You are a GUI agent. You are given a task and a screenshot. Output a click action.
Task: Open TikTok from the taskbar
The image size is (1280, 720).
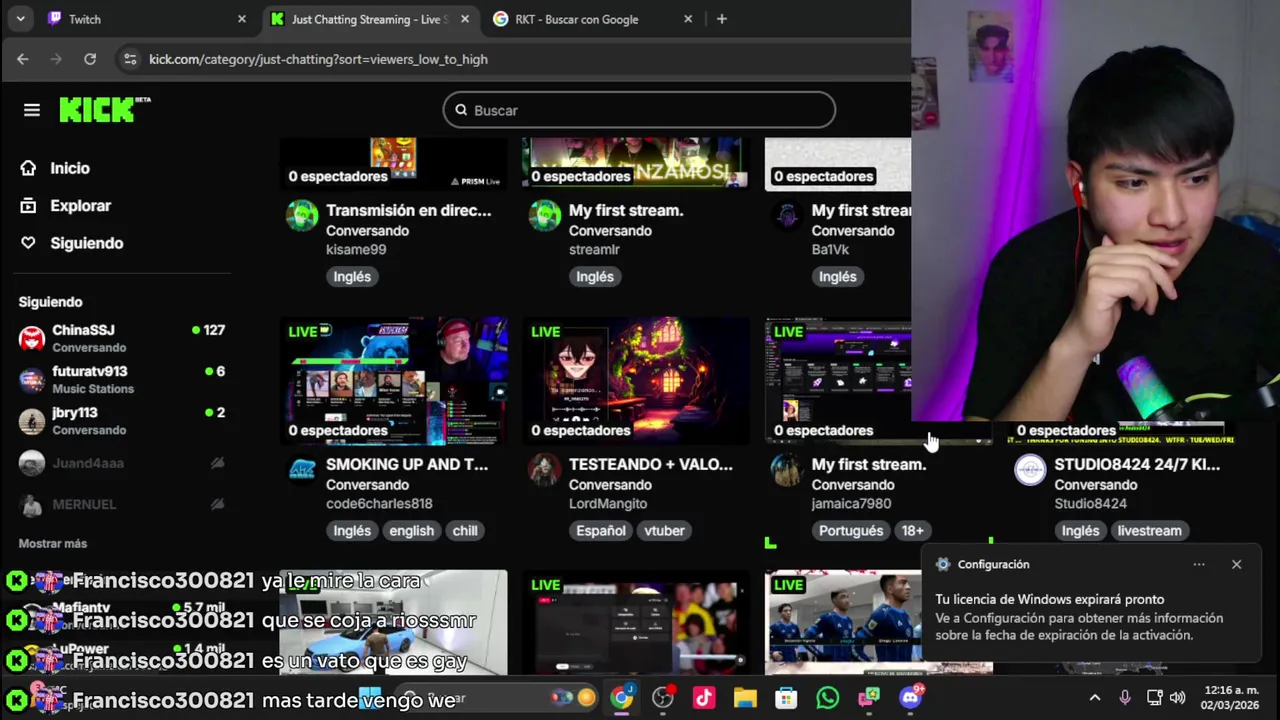704,698
